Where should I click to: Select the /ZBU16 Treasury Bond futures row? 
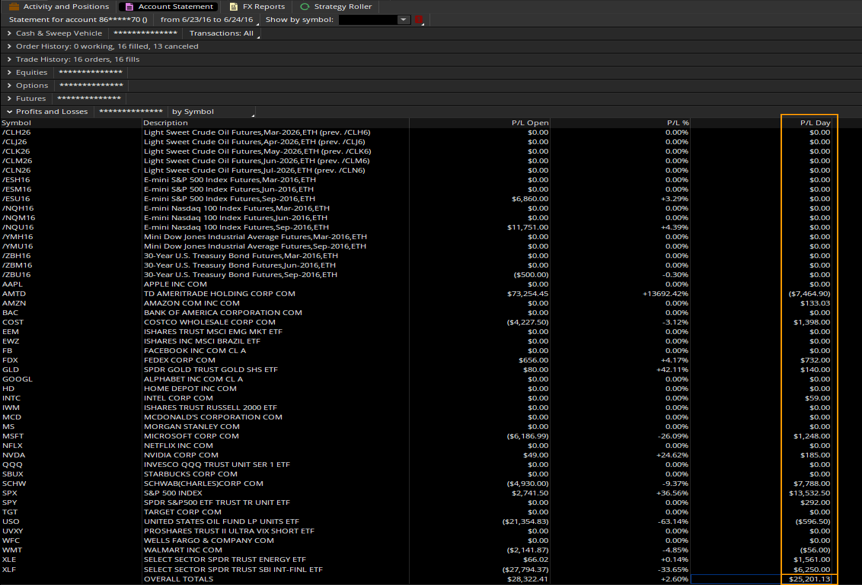(431, 275)
